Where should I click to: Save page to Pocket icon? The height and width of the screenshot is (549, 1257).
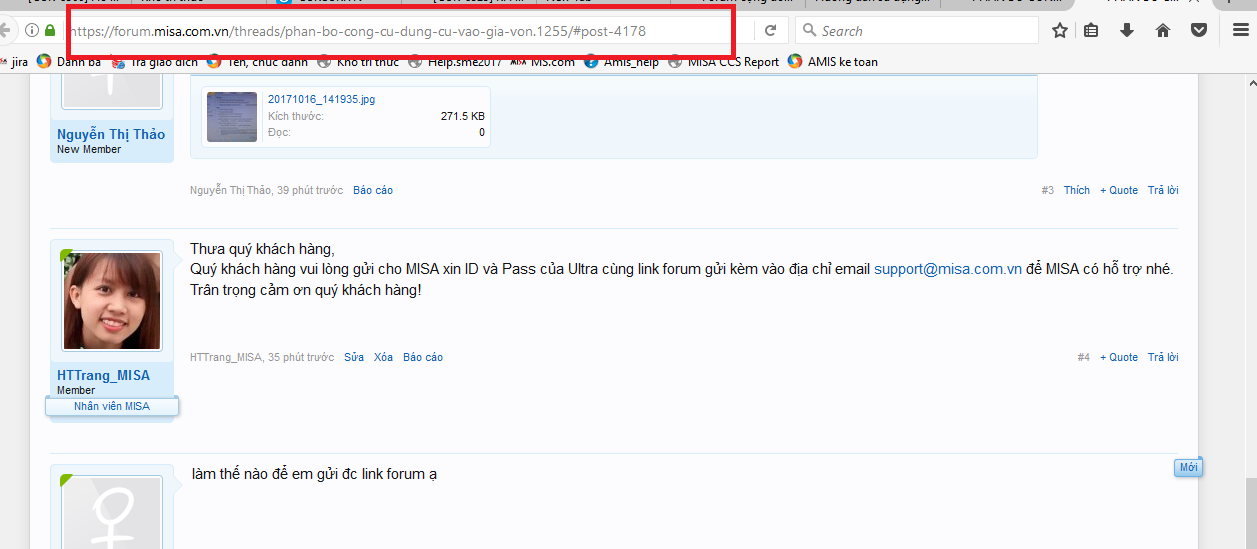pyautogui.click(x=1198, y=31)
